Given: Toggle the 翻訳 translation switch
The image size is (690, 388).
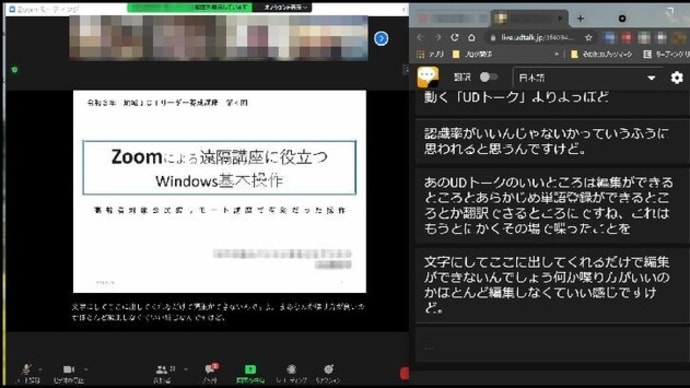Looking at the screenshot, I should click(488, 77).
